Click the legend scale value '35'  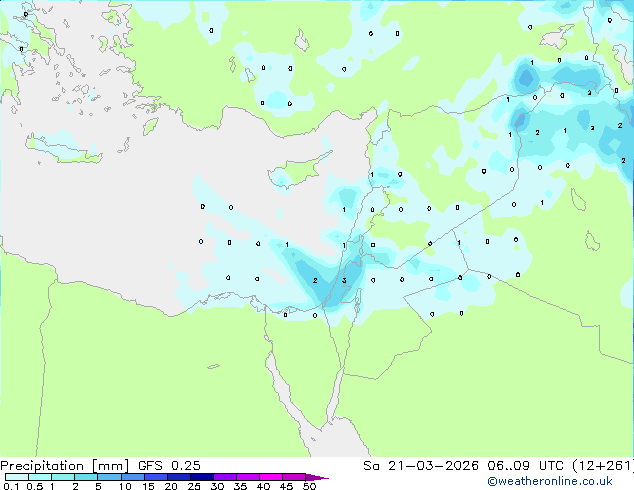240,486
